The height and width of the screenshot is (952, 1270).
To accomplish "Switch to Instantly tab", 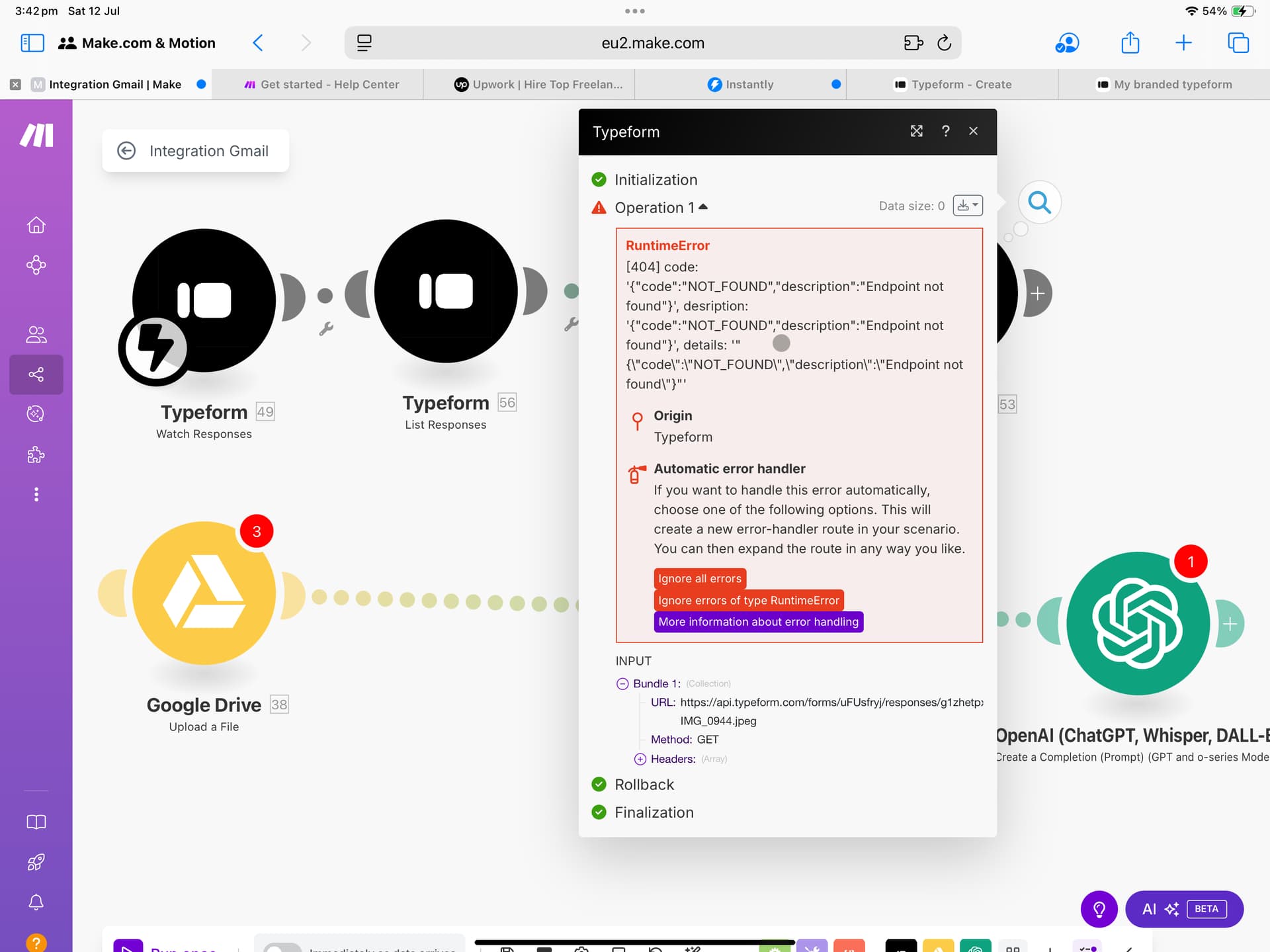I will pos(741,84).
